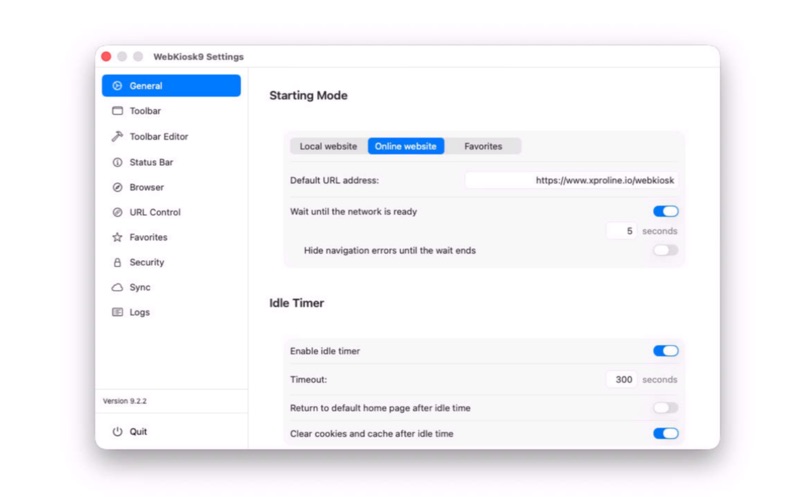The width and height of the screenshot is (800, 500).
Task: Click the Favorites star icon
Action: [x=117, y=237]
